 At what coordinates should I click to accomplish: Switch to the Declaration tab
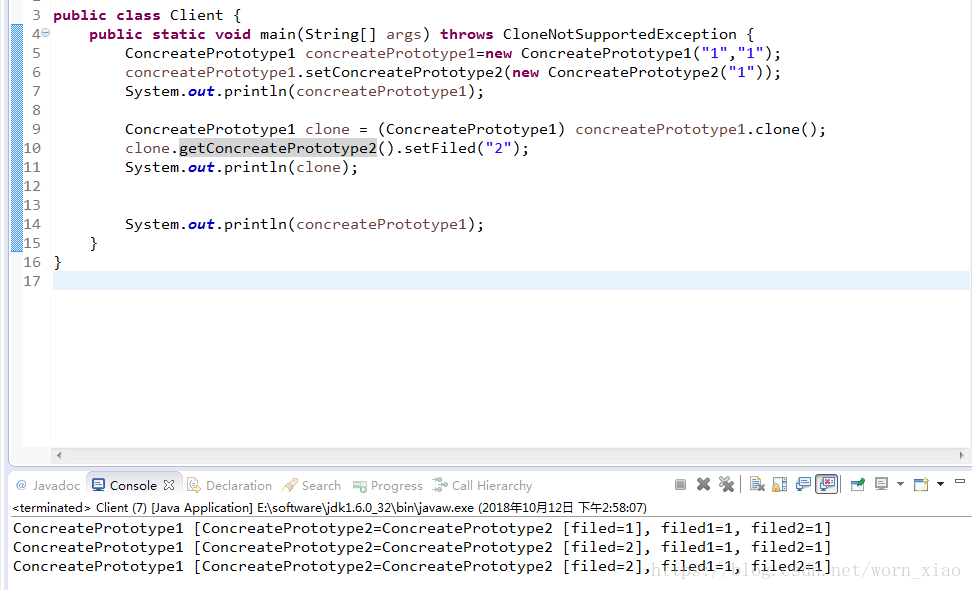pos(229,485)
